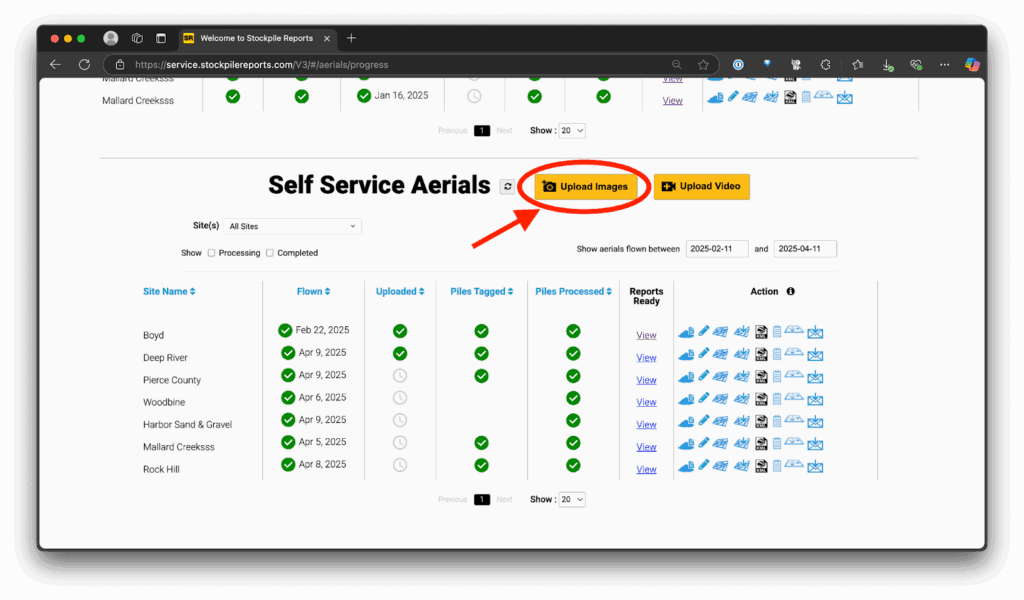Sort by the Piles Tagged column header
Image resolution: width=1024 pixels, height=600 pixels.
click(x=481, y=292)
